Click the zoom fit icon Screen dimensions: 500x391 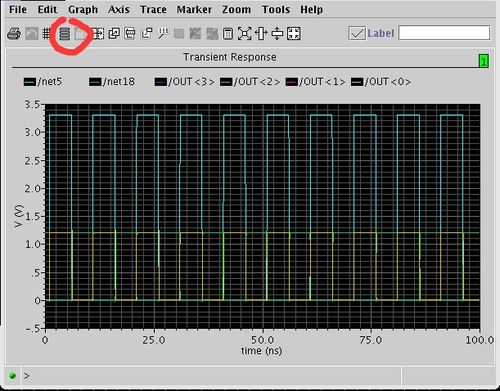point(244,34)
